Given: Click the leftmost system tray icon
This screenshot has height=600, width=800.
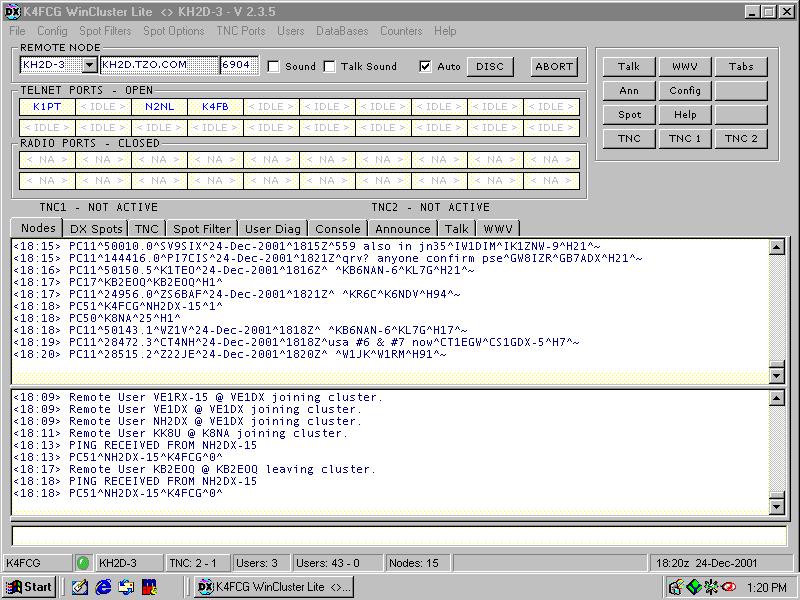Looking at the screenshot, I should 675,587.
